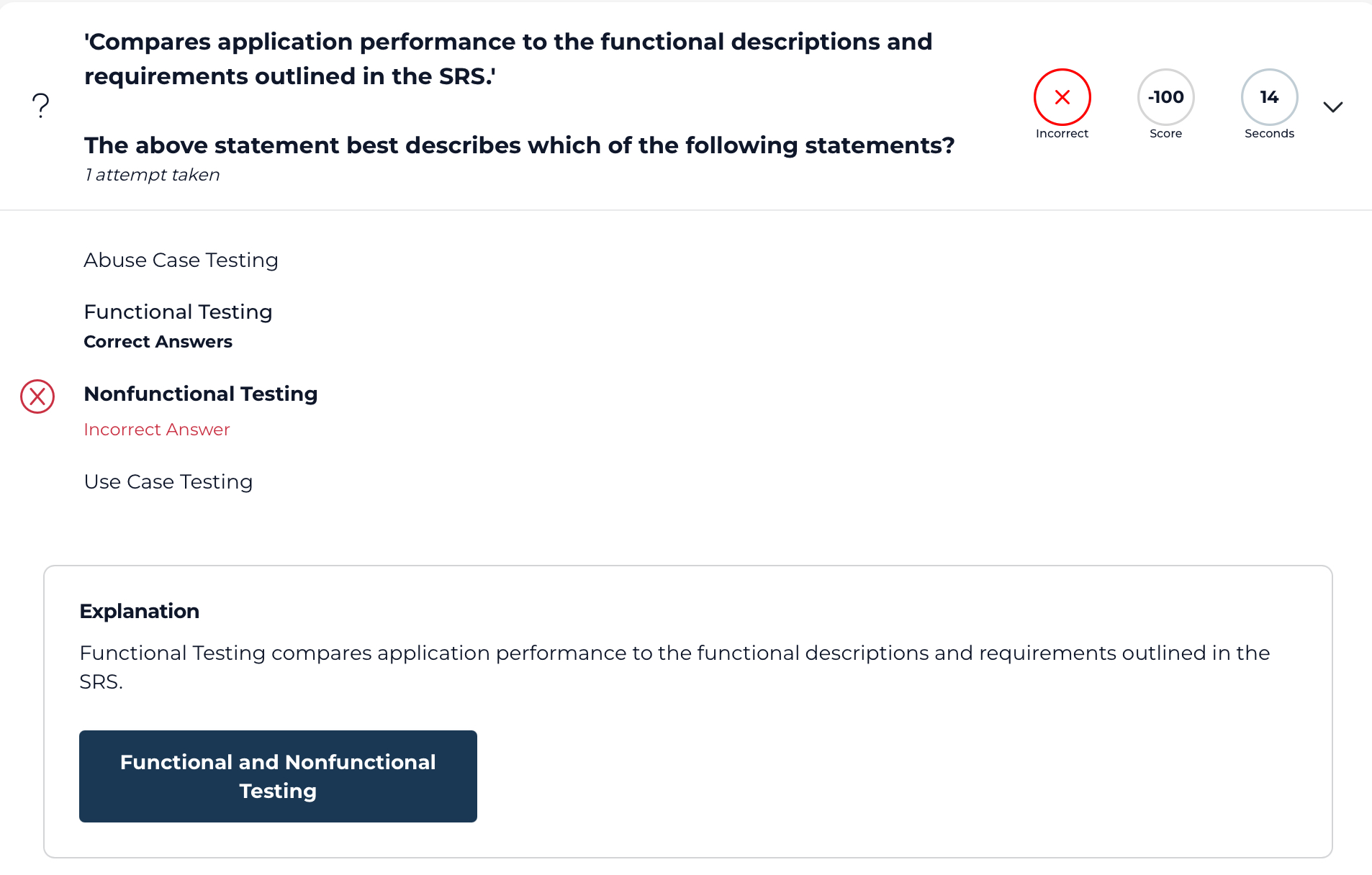1372x875 pixels.
Task: Click the Incorrect Answer red label
Action: point(156,429)
